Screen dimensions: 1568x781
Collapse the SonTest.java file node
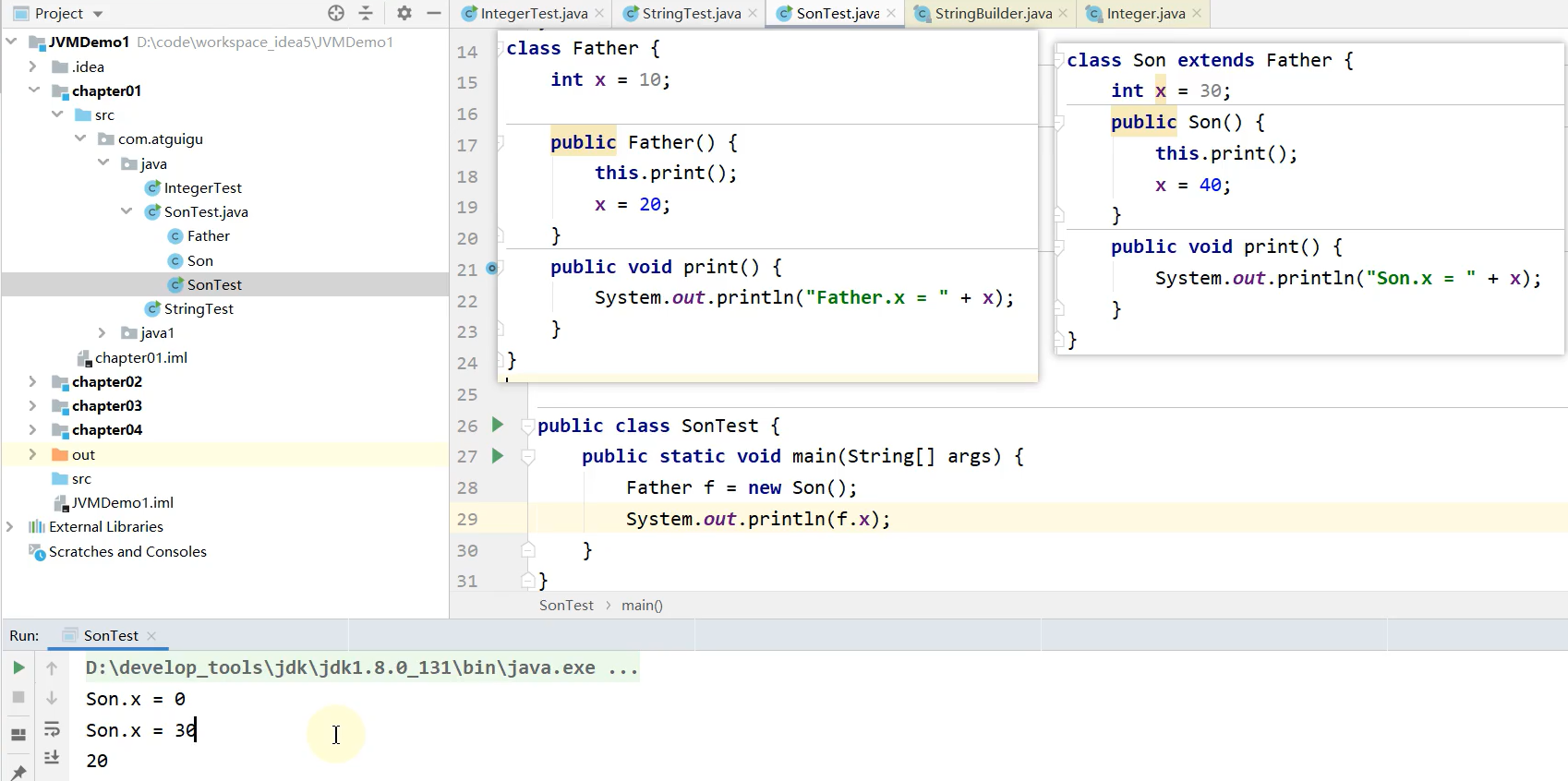pos(127,211)
